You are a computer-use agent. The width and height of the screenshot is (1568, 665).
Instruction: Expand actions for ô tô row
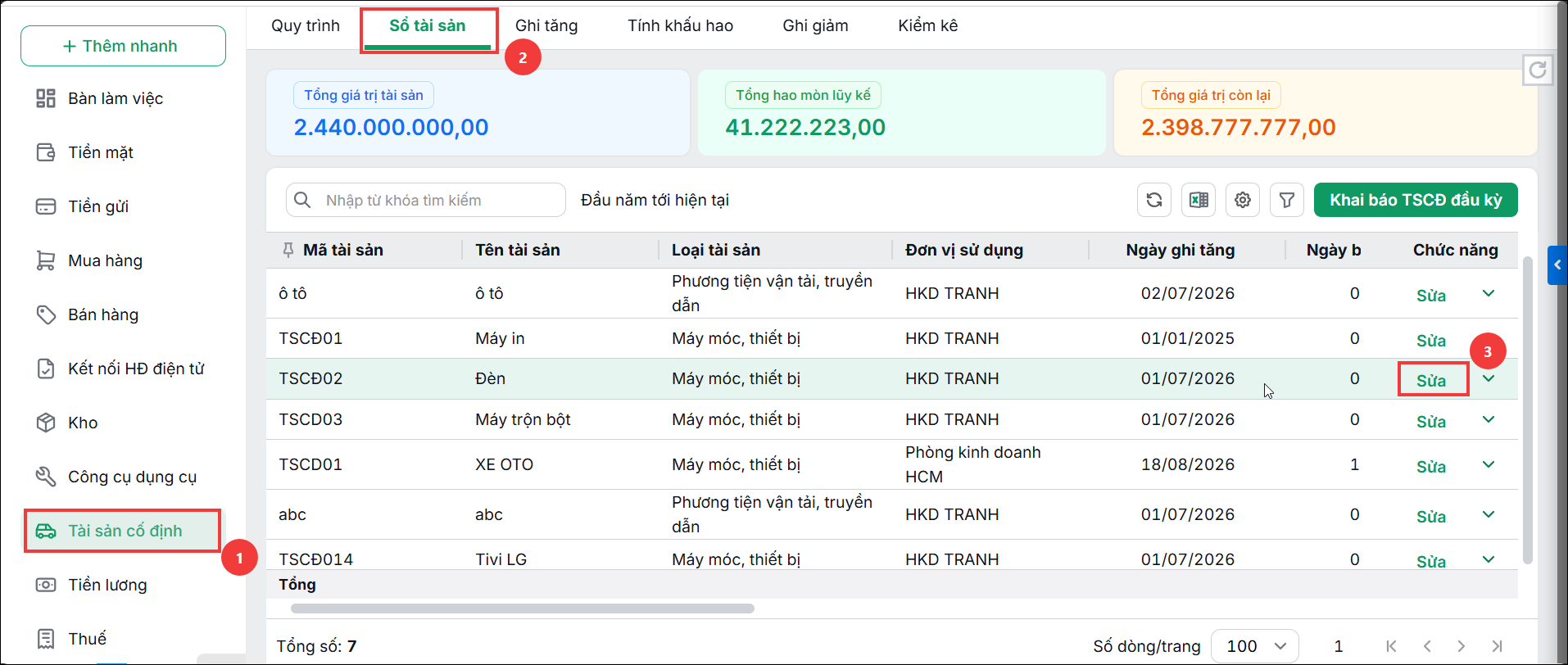click(1489, 293)
